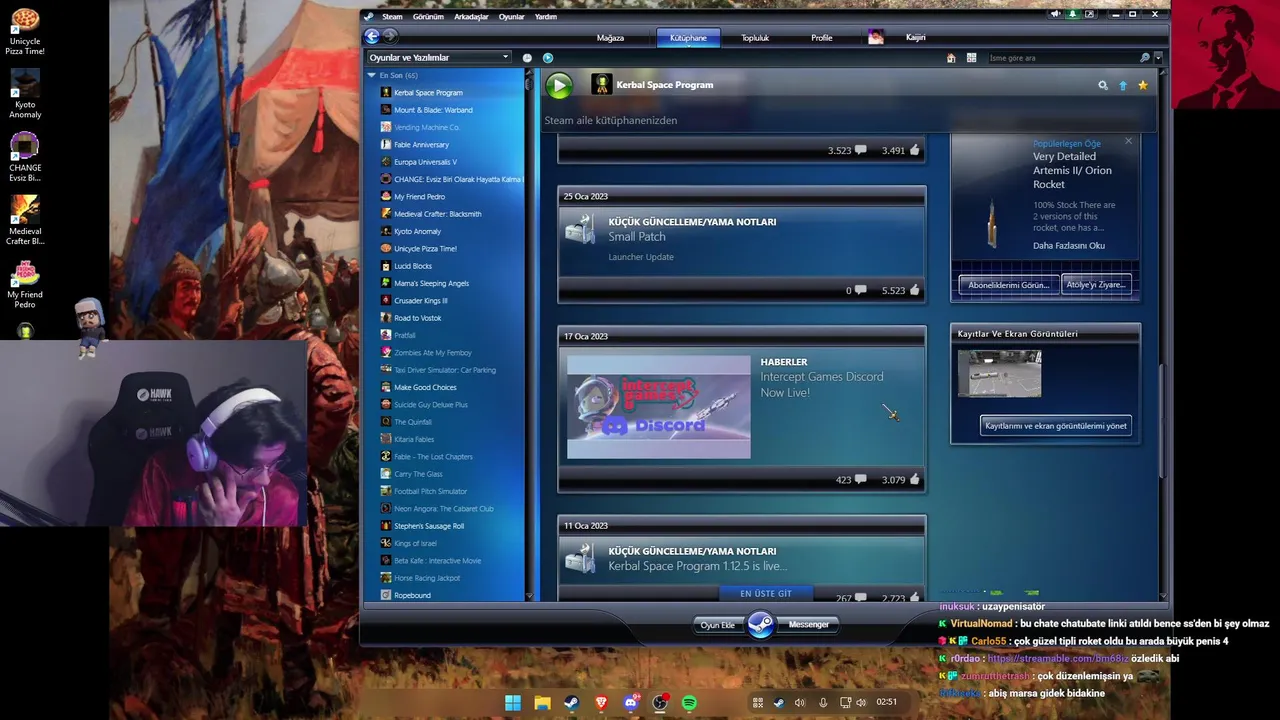Click Kayıtlarımı ve ekran görüntülerimi yönet button
Image resolution: width=1280 pixels, height=720 pixels.
coord(1056,426)
